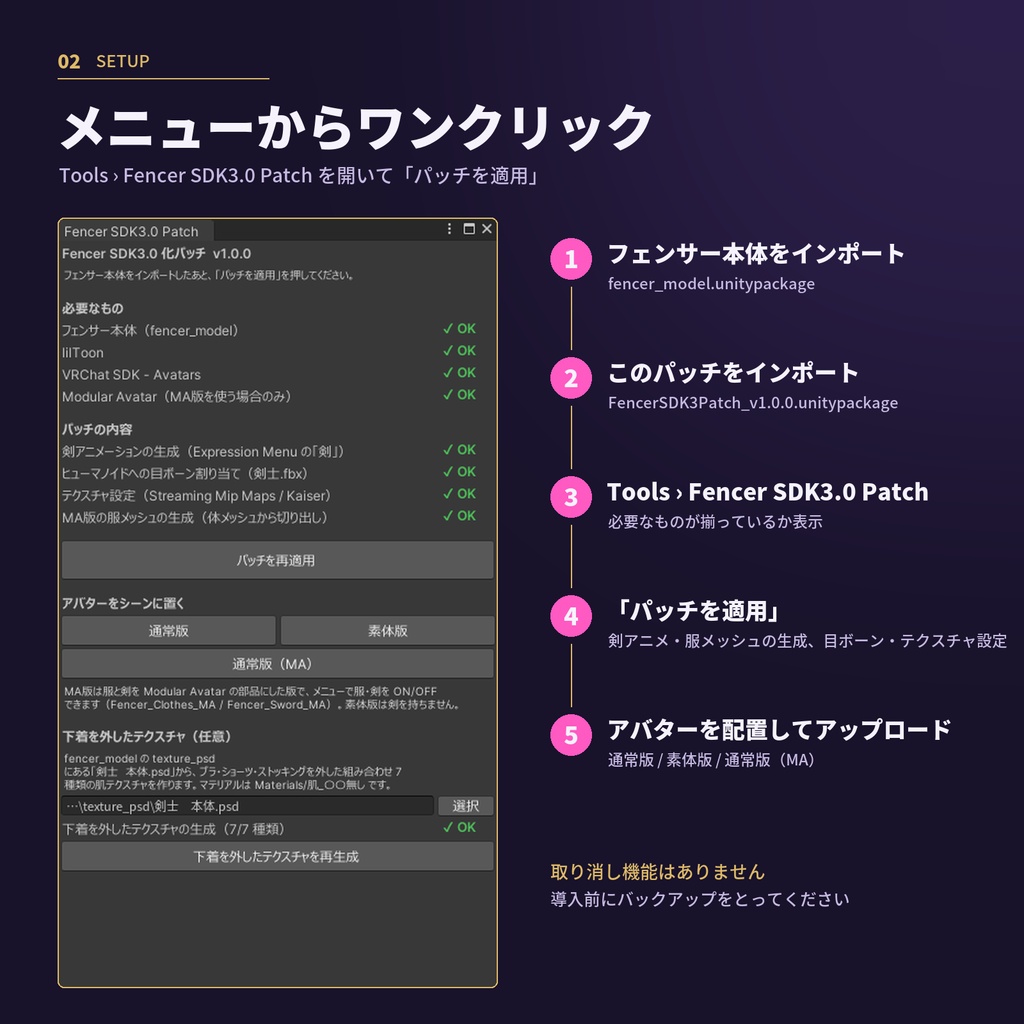
Task: Click the パッチを再適用 button
Action: 278,560
